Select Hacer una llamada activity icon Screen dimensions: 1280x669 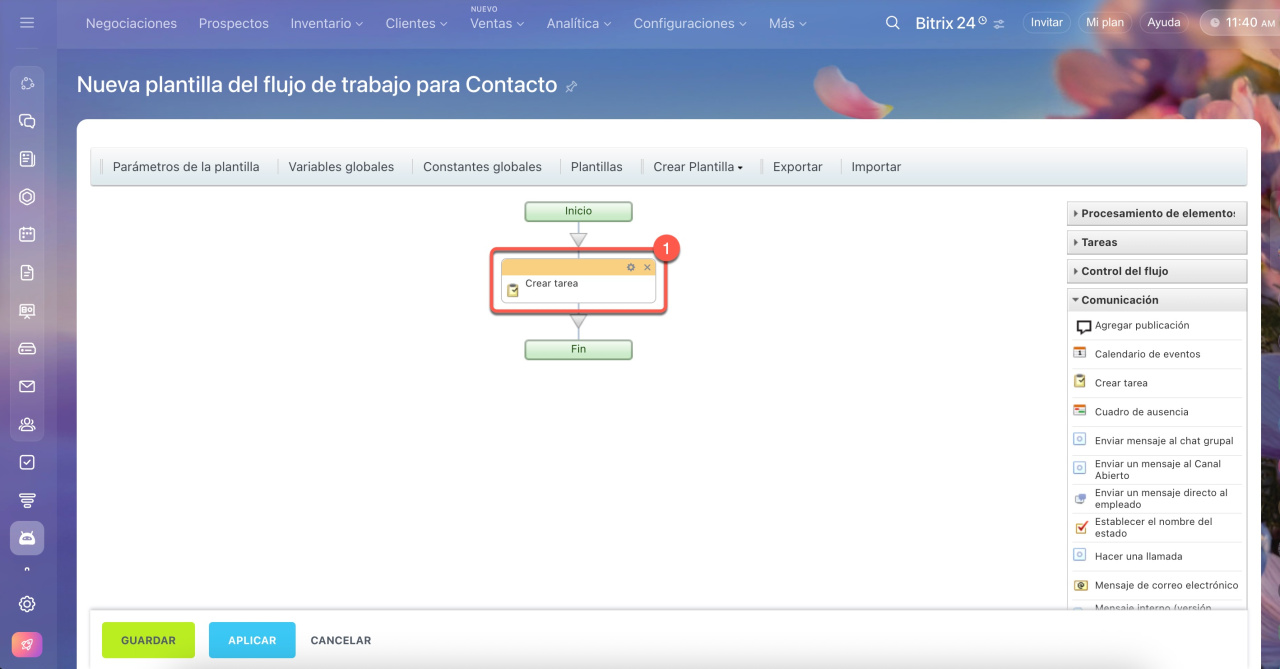pos(1080,554)
